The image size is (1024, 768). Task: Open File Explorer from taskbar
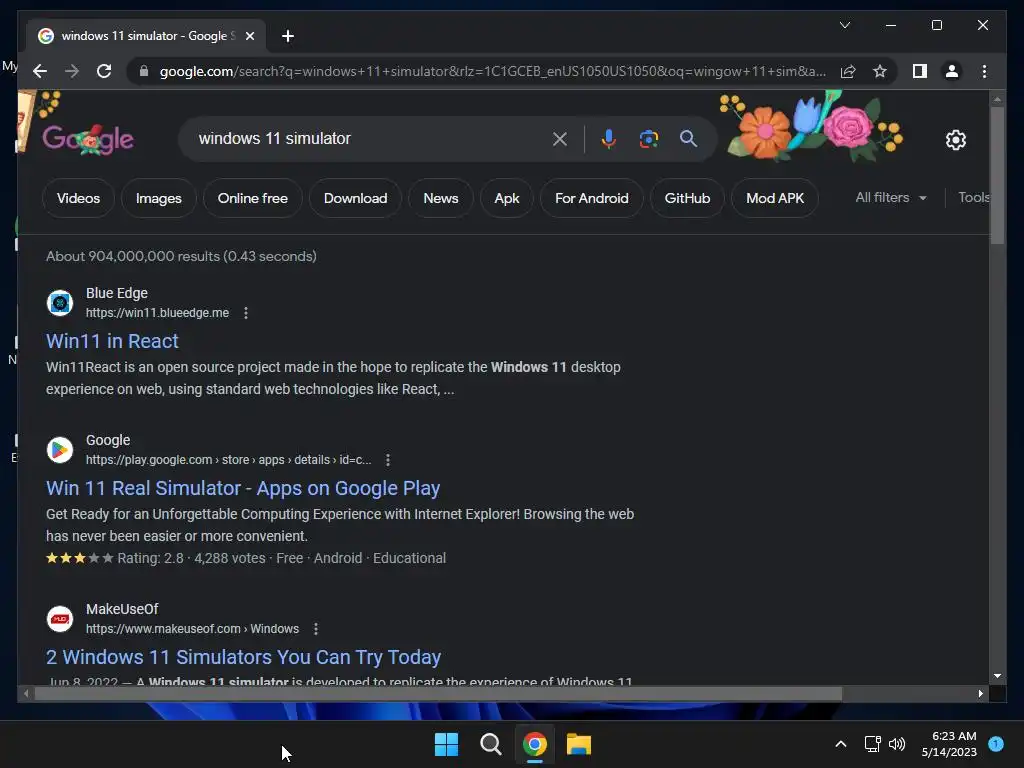pyautogui.click(x=579, y=744)
